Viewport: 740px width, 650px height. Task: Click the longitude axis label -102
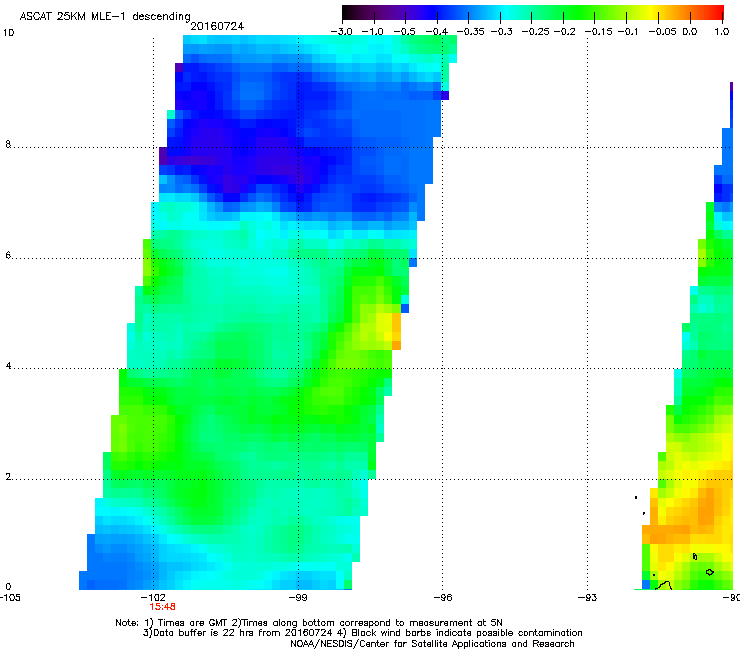153,597
